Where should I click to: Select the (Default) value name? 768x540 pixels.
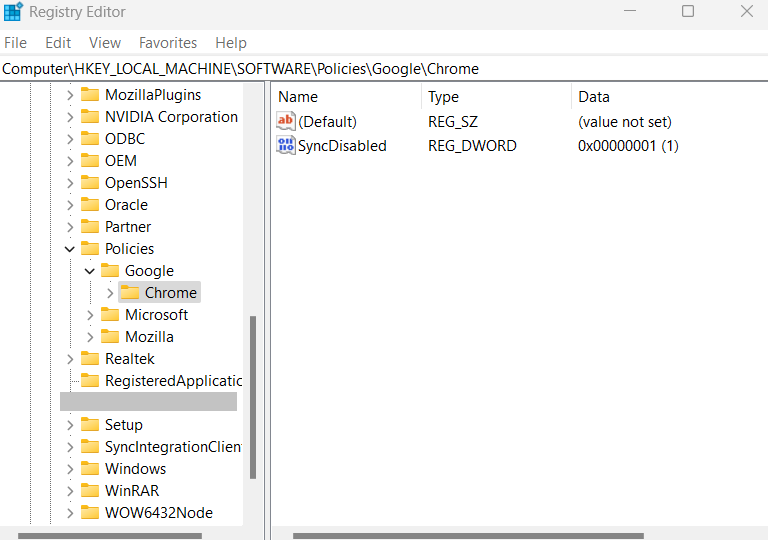[x=327, y=122]
